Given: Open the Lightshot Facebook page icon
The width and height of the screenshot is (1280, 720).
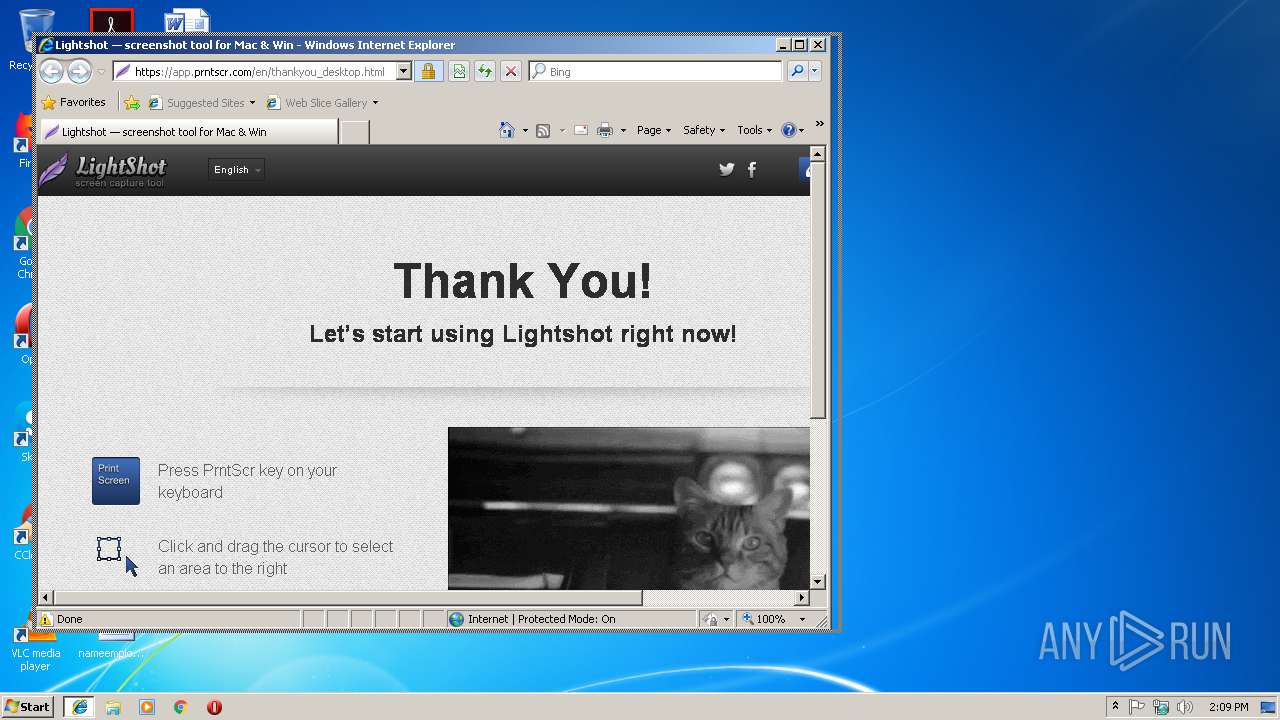Looking at the screenshot, I should coord(752,169).
